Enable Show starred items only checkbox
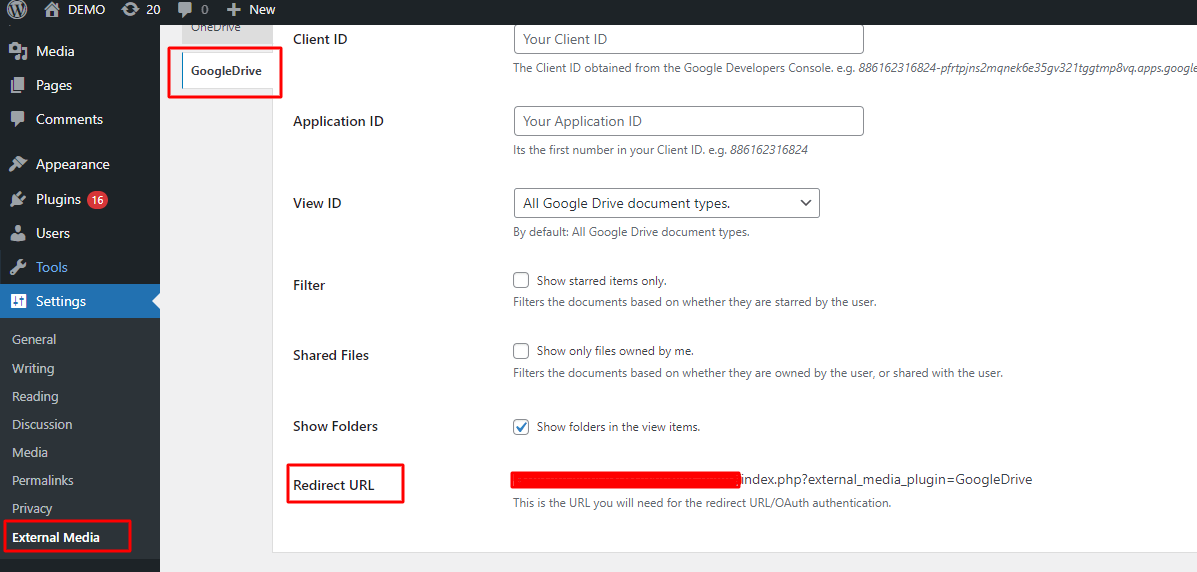 coord(521,280)
